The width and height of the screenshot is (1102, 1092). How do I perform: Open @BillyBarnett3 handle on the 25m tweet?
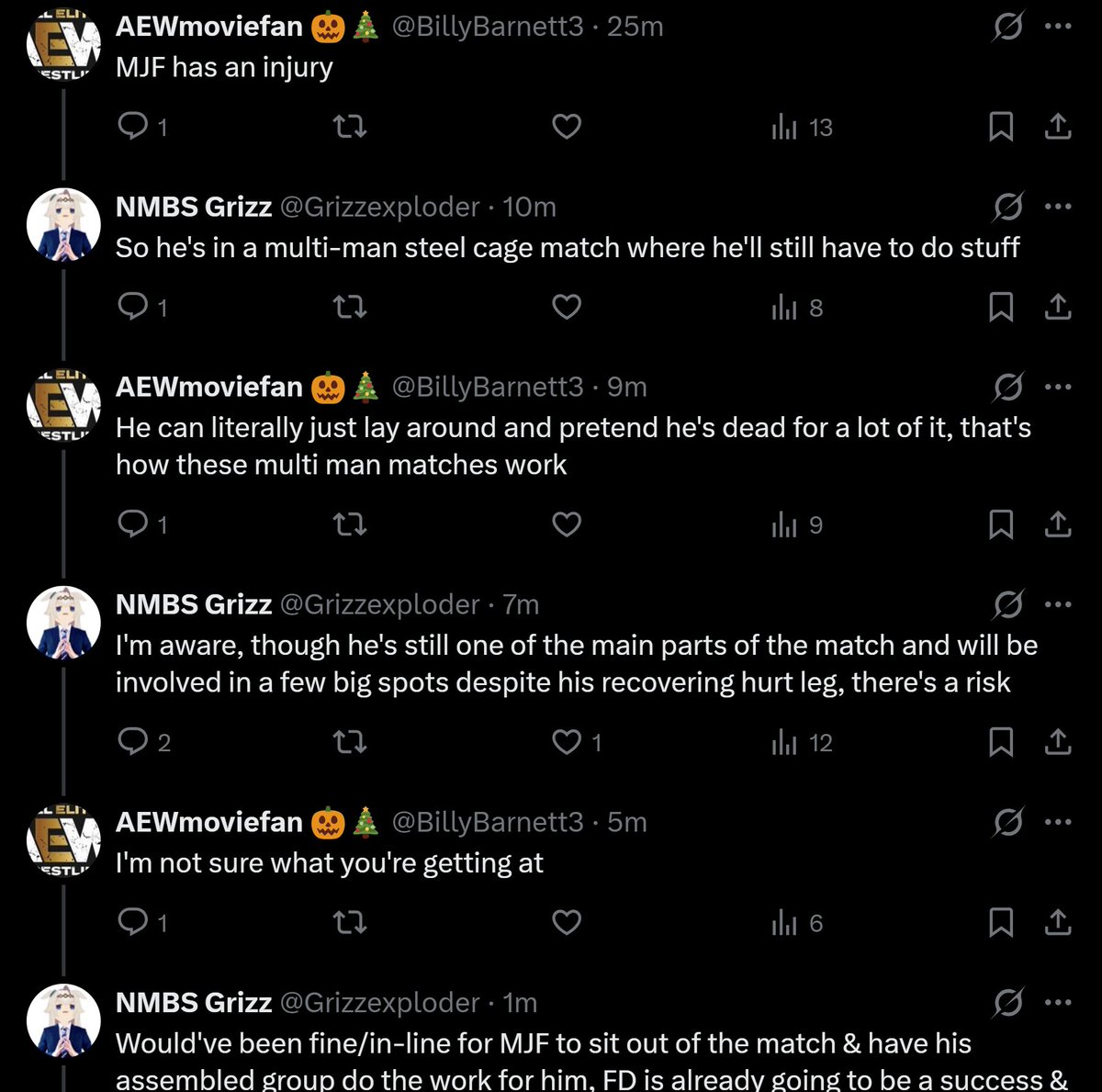(488, 27)
